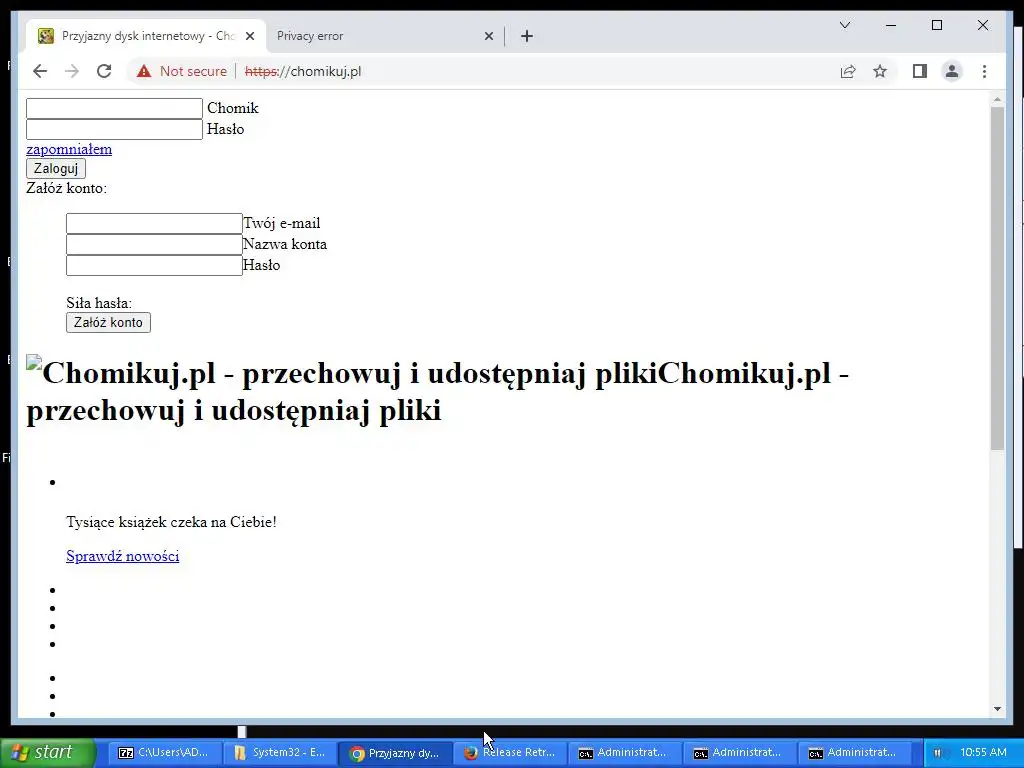The width and height of the screenshot is (1024, 768).
Task: Click broken Chomikuj.pl logo image
Action: click(x=34, y=364)
